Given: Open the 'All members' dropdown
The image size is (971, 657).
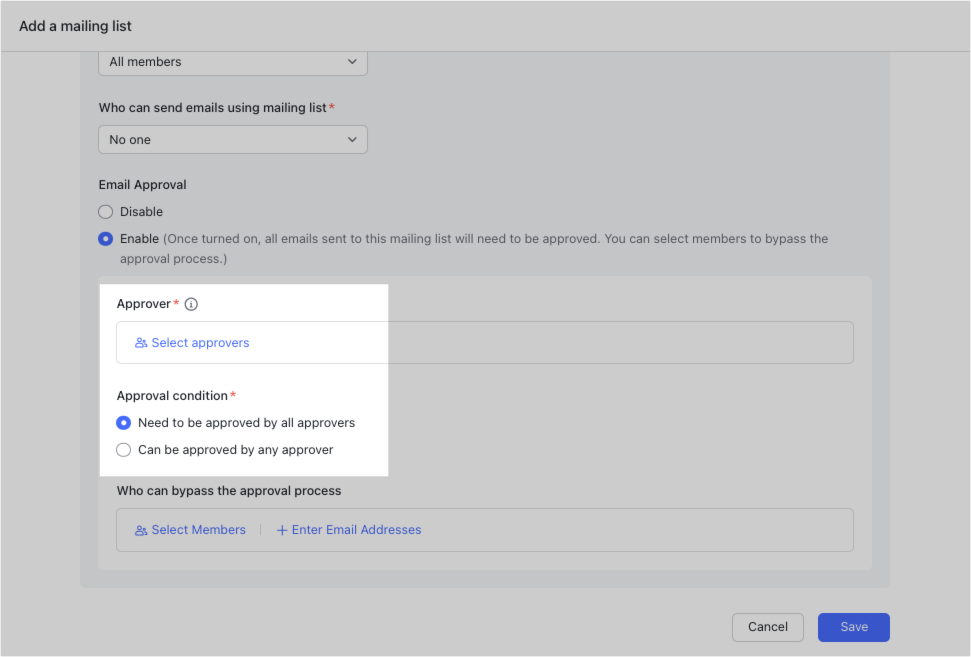Looking at the screenshot, I should [x=232, y=61].
